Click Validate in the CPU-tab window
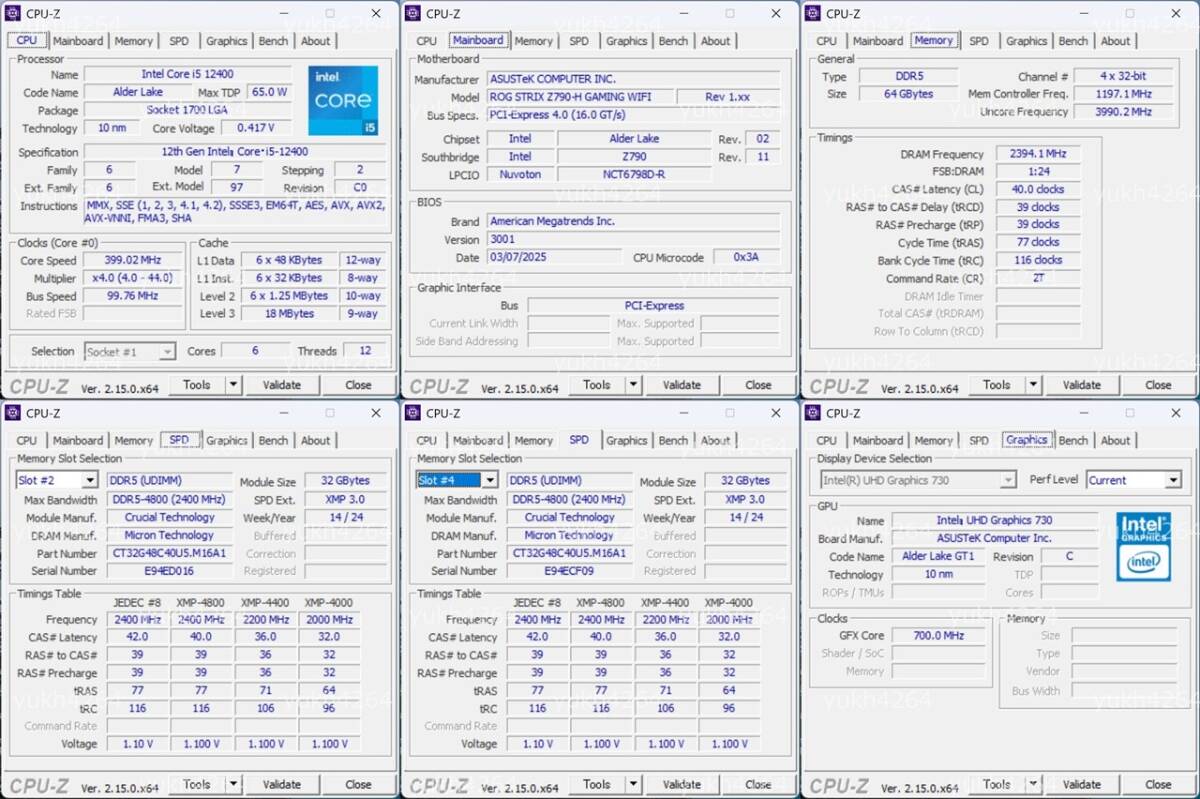The height and width of the screenshot is (799, 1200). [x=282, y=385]
